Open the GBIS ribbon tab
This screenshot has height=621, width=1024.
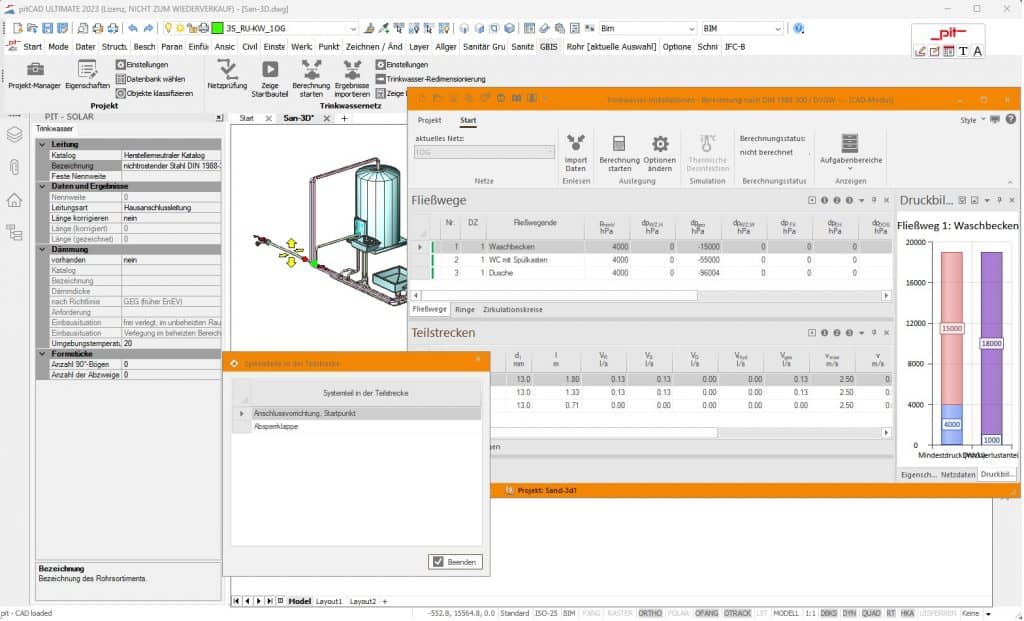(549, 46)
